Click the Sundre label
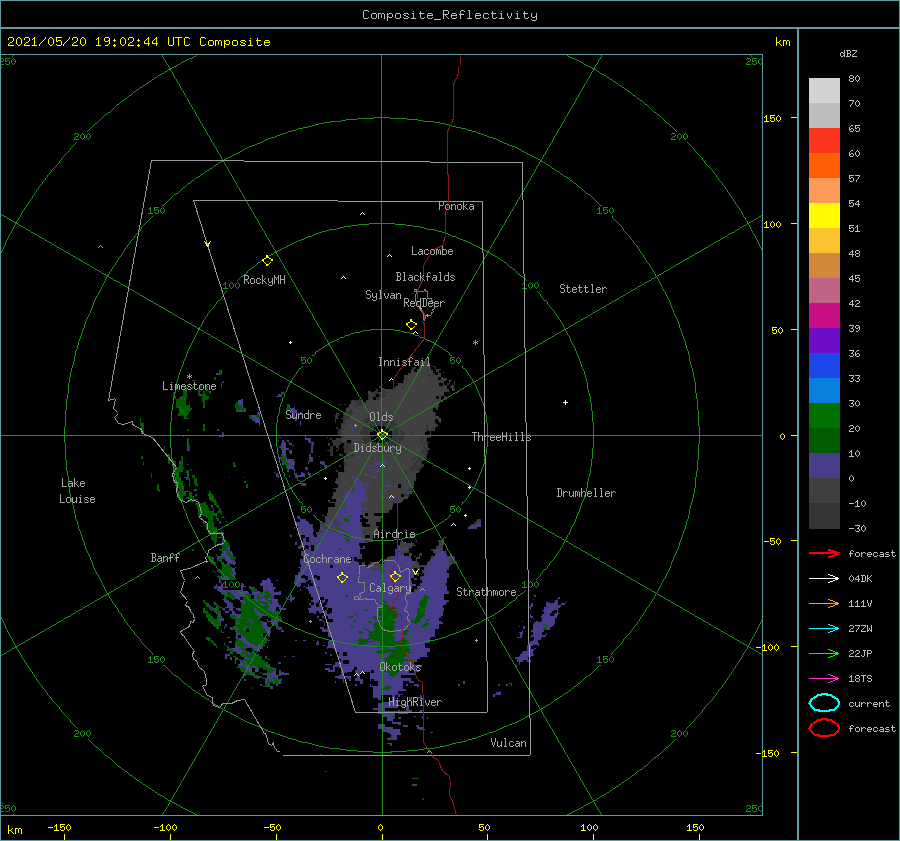The height and width of the screenshot is (841, 900). pyautogui.click(x=303, y=414)
